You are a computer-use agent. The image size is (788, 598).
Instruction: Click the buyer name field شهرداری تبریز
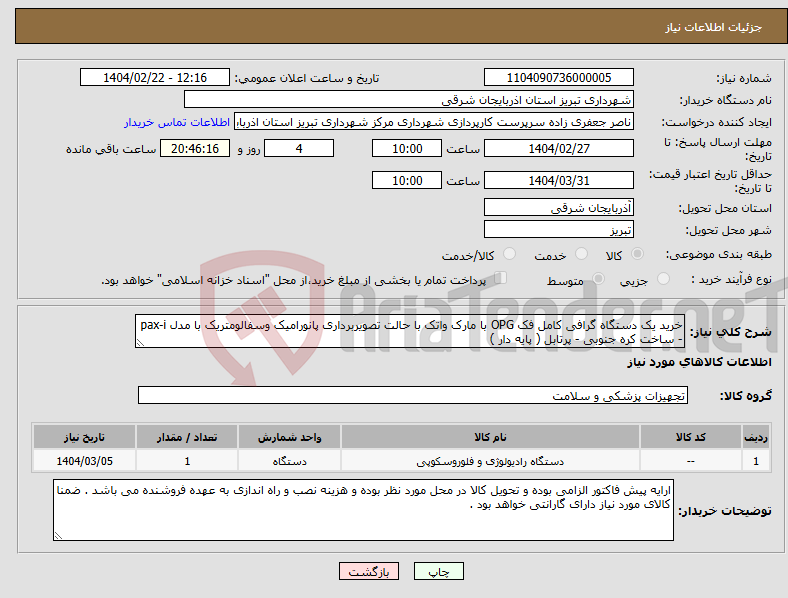(x=409, y=99)
